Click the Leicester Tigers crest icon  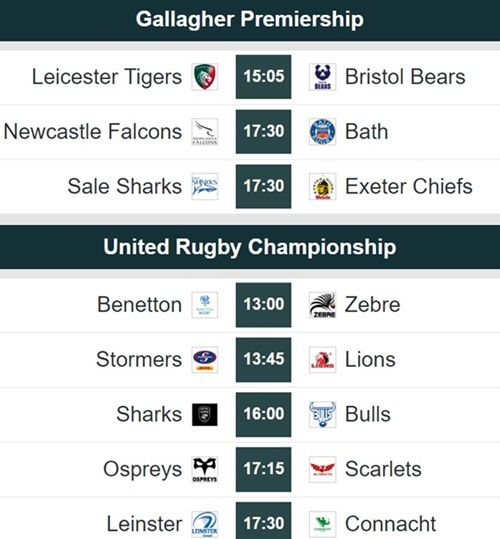coord(205,77)
